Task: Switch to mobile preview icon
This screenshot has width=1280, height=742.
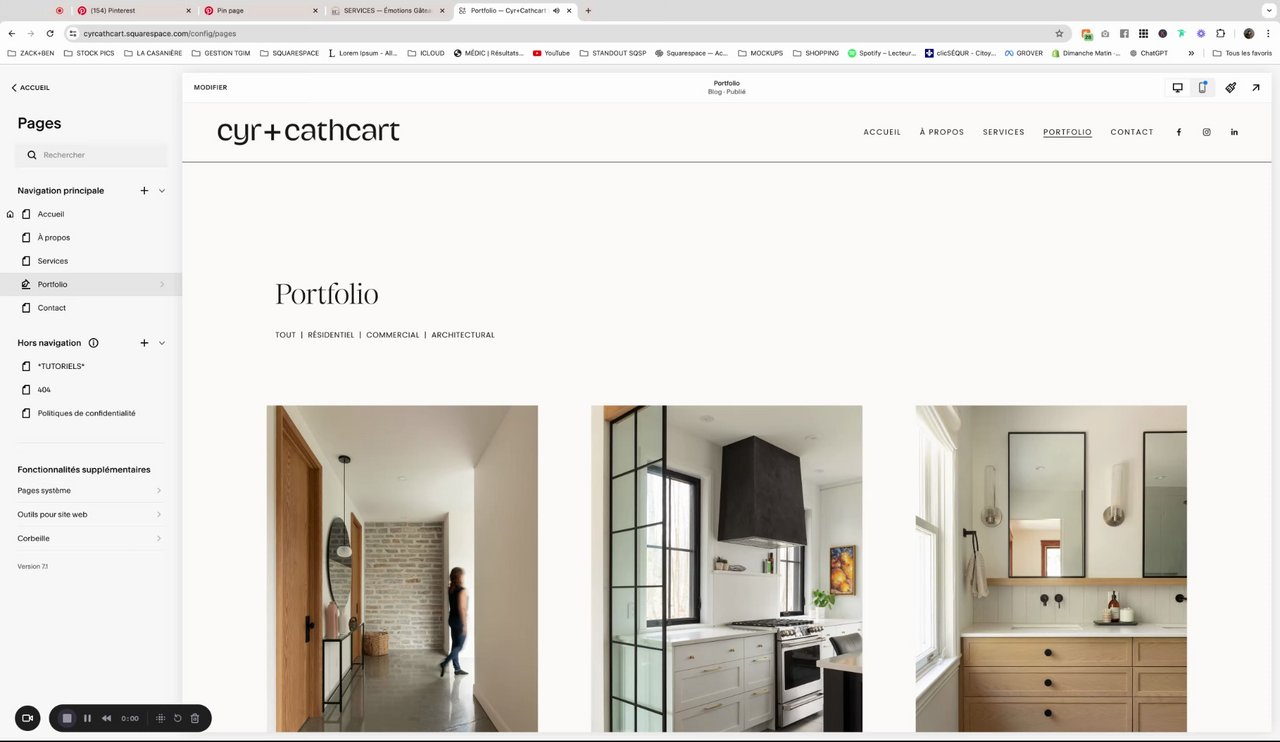Action: [1202, 88]
